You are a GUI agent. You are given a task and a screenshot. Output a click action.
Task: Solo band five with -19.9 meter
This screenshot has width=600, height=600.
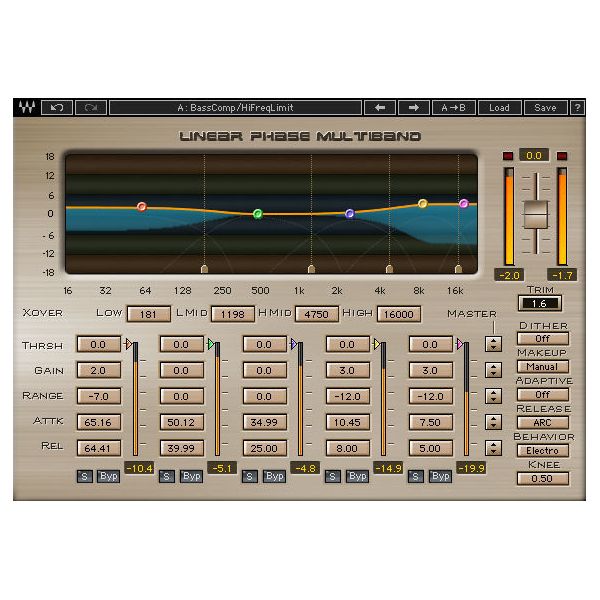pos(416,476)
